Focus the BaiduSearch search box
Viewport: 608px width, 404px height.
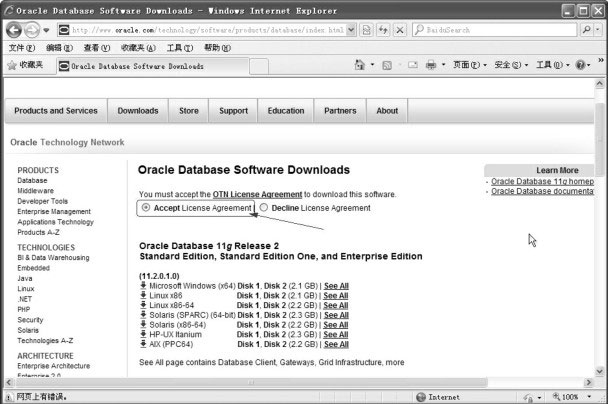click(x=495, y=30)
